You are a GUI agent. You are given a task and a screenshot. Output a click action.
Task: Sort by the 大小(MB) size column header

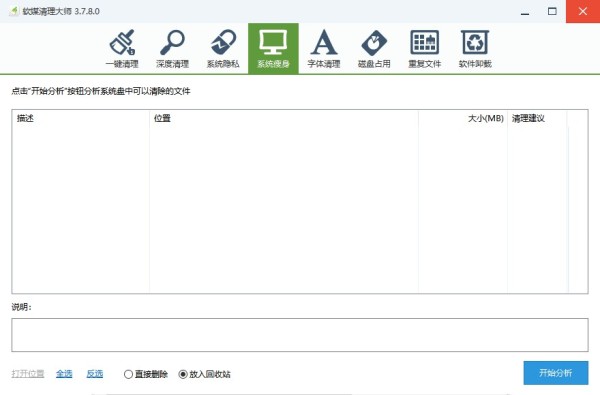click(x=463, y=118)
